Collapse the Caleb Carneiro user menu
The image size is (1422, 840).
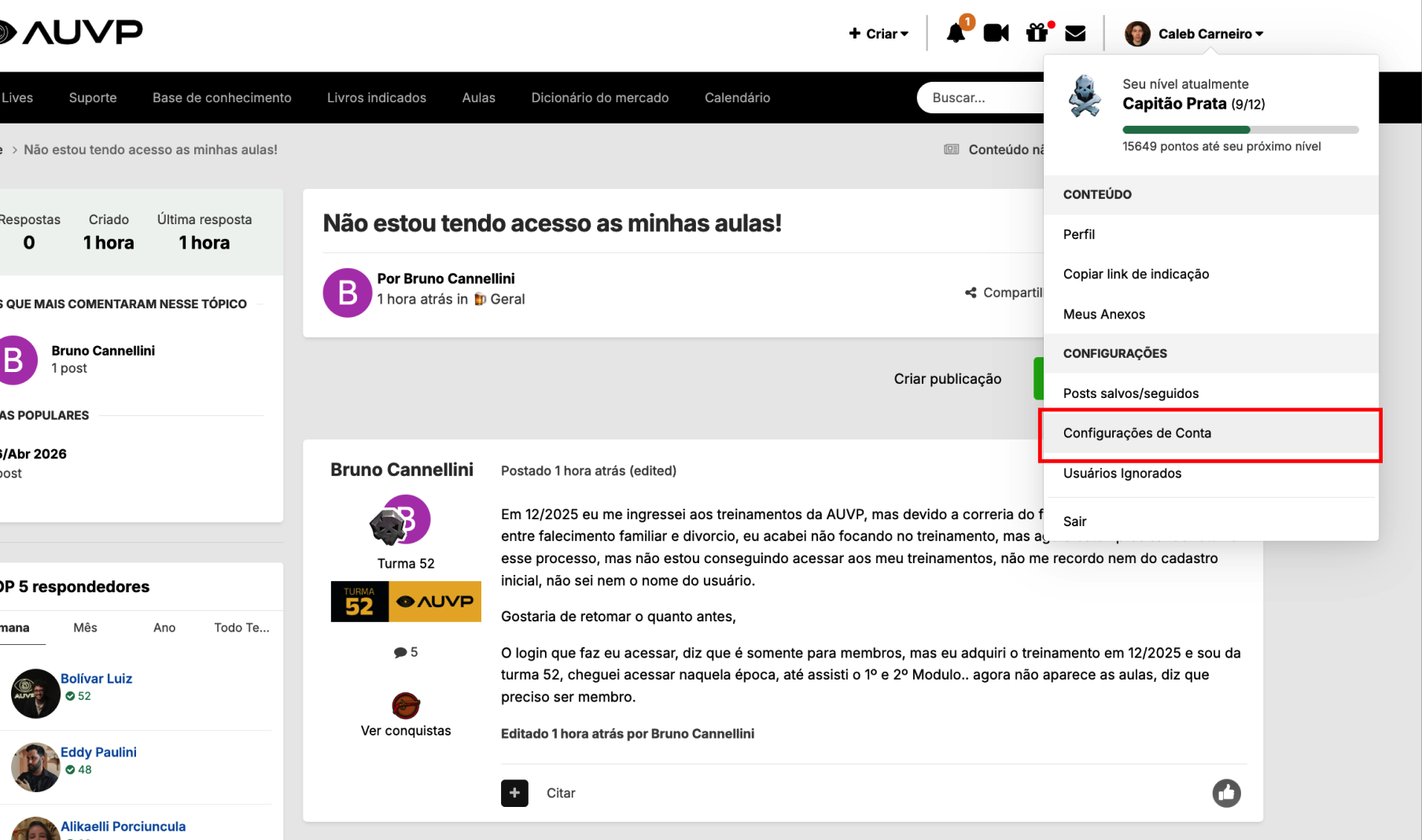point(1195,34)
